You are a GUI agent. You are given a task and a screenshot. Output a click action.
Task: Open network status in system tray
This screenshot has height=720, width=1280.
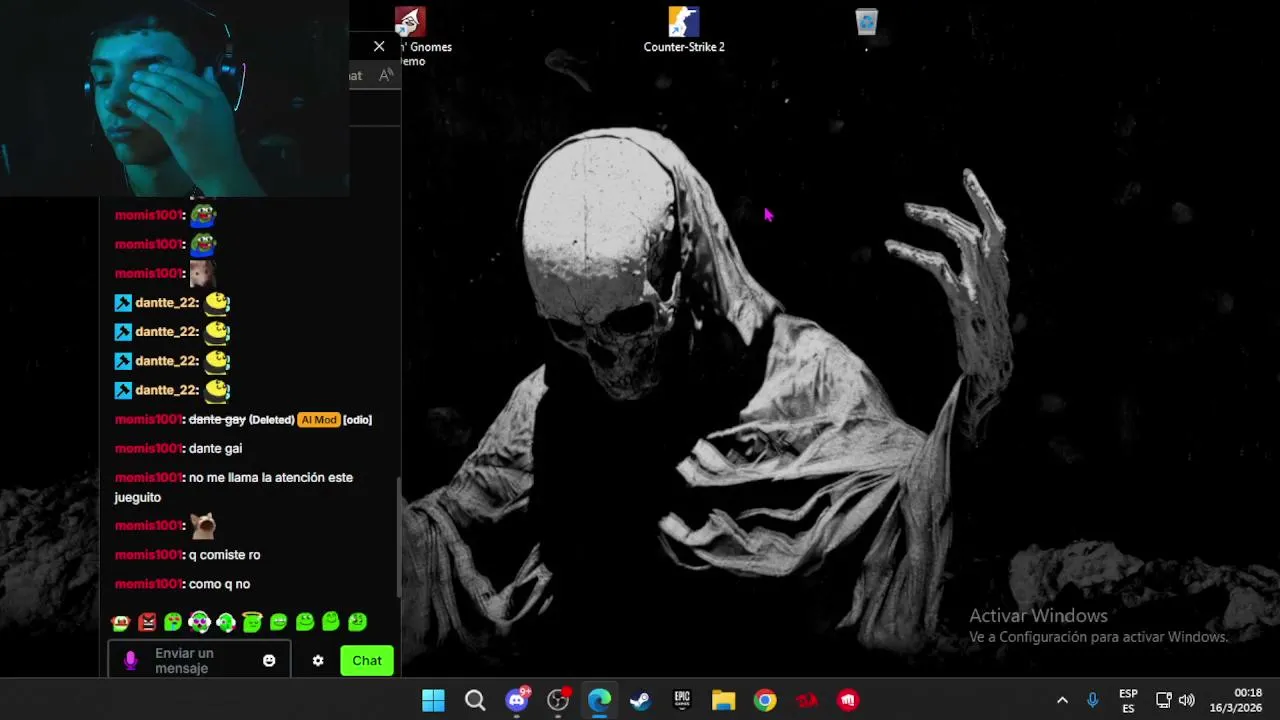(x=1163, y=700)
